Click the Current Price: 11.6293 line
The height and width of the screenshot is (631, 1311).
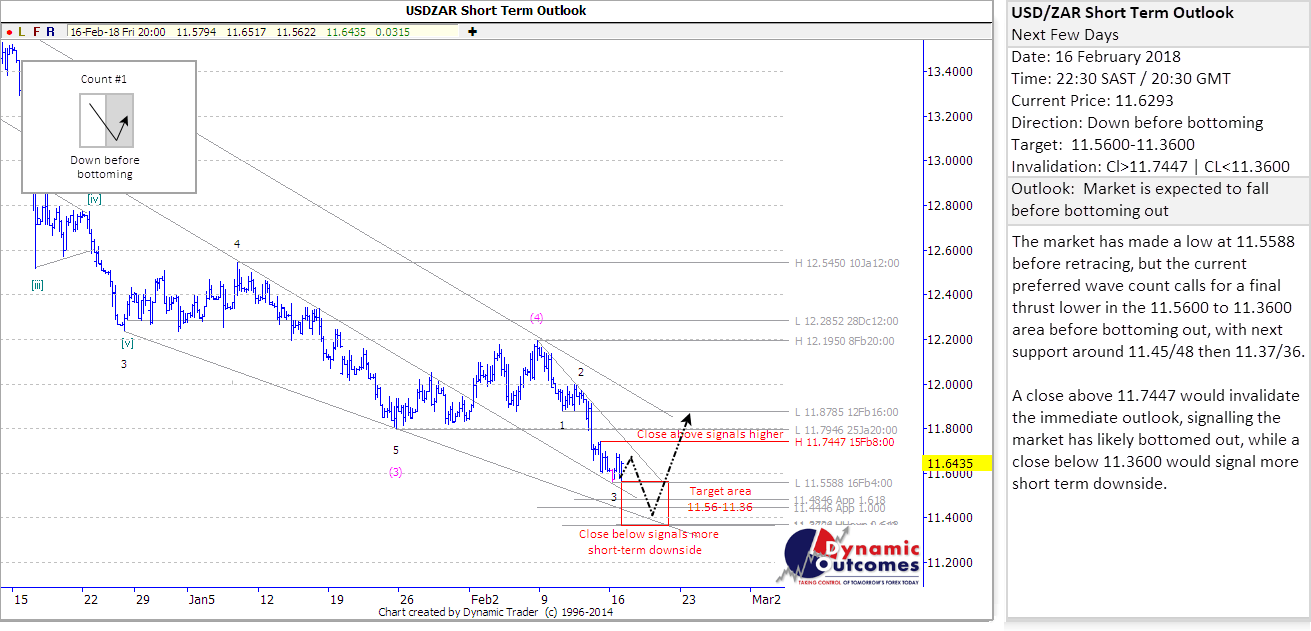pos(1093,101)
